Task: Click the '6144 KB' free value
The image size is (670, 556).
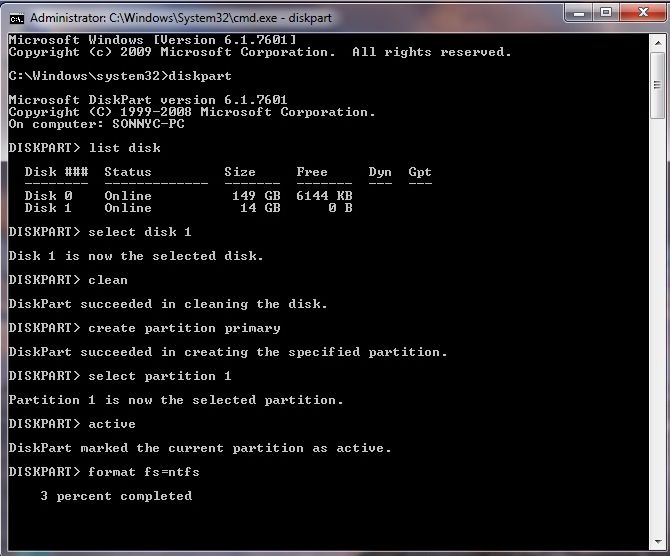Action: pos(324,196)
